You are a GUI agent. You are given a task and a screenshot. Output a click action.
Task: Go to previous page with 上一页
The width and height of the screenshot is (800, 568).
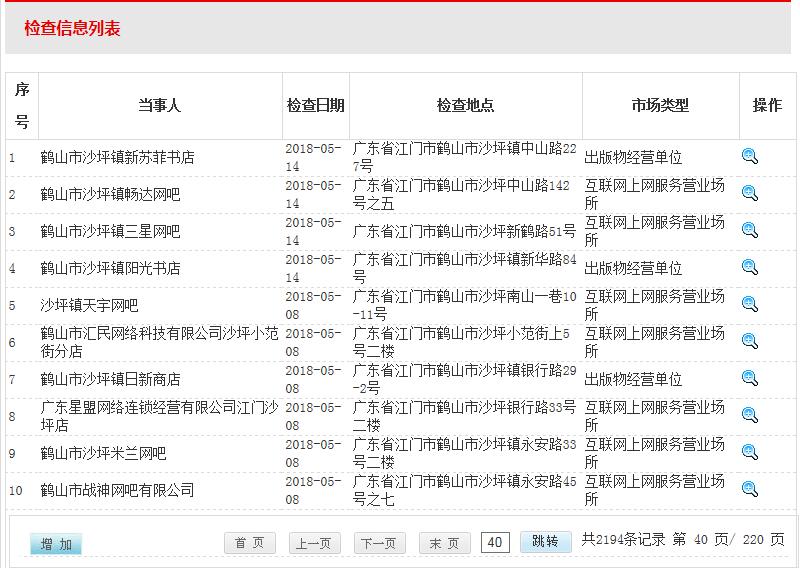pyautogui.click(x=314, y=543)
